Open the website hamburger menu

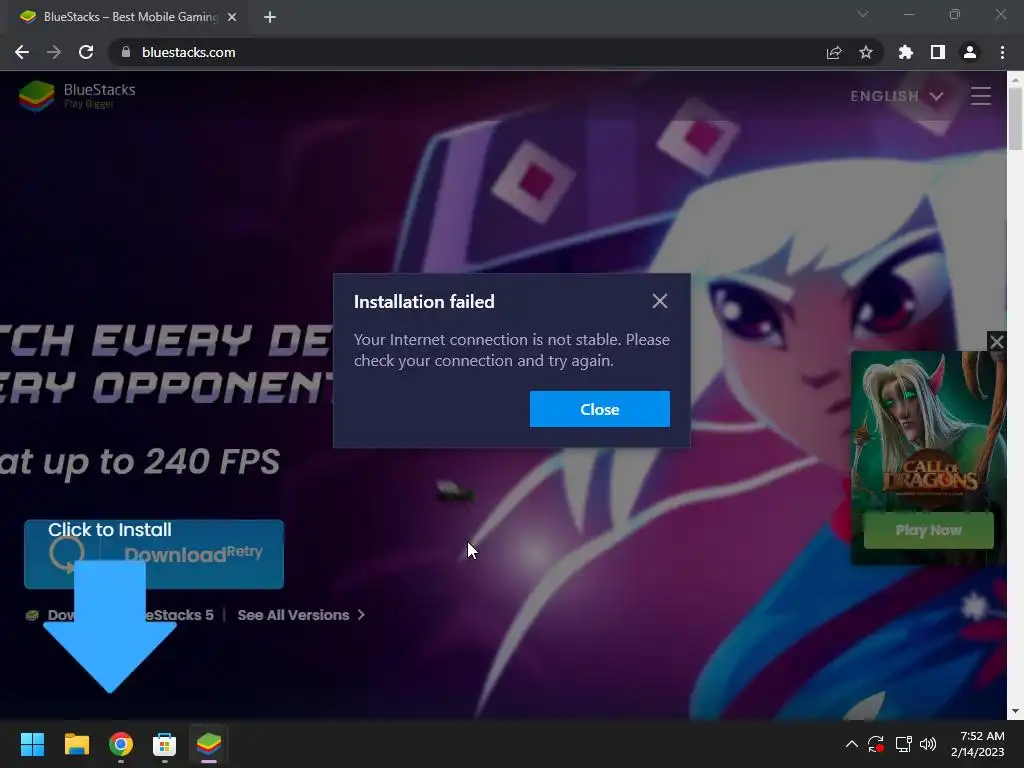pyautogui.click(x=980, y=96)
